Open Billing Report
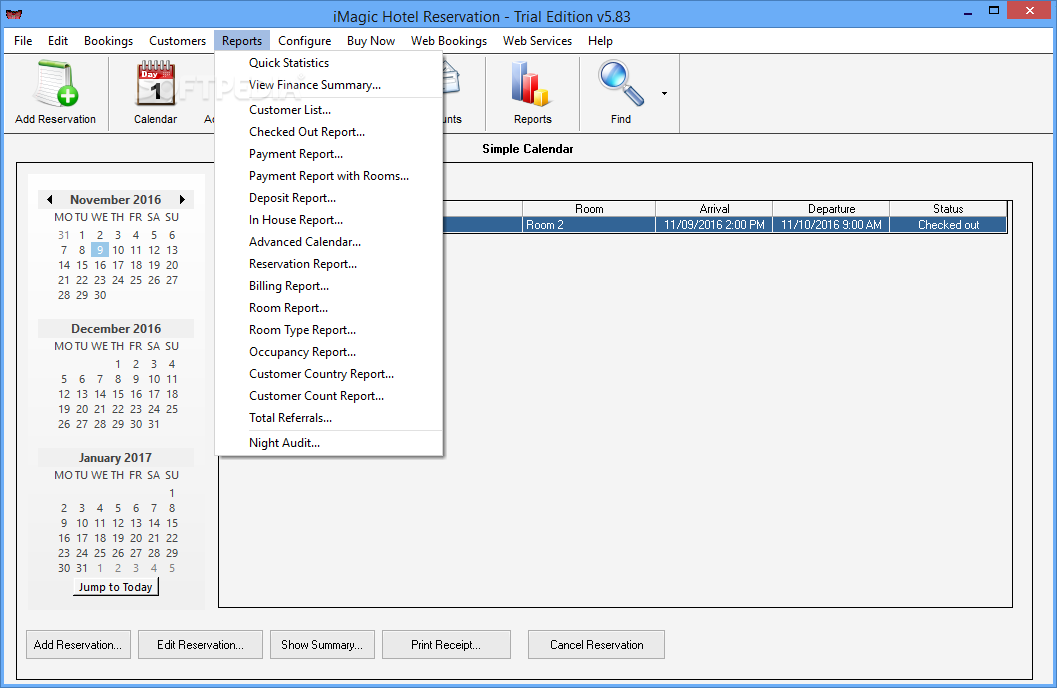 [x=329, y=286]
